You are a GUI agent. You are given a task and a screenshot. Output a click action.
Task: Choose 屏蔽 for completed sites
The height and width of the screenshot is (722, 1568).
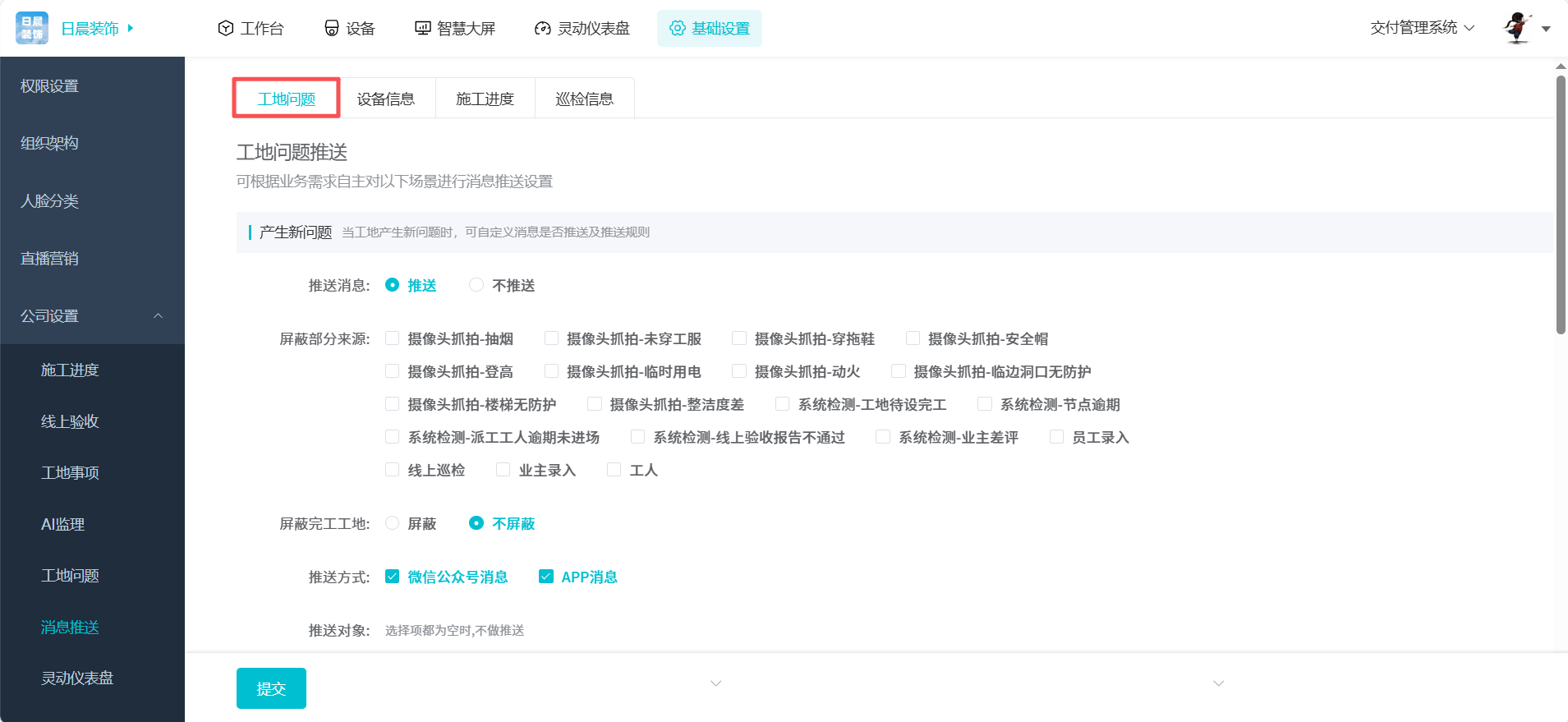pos(393,523)
